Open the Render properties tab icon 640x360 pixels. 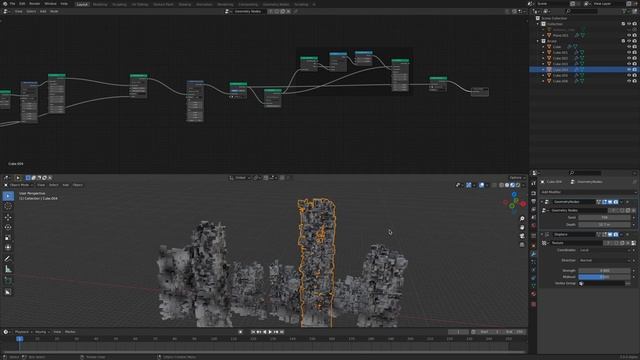point(533,193)
